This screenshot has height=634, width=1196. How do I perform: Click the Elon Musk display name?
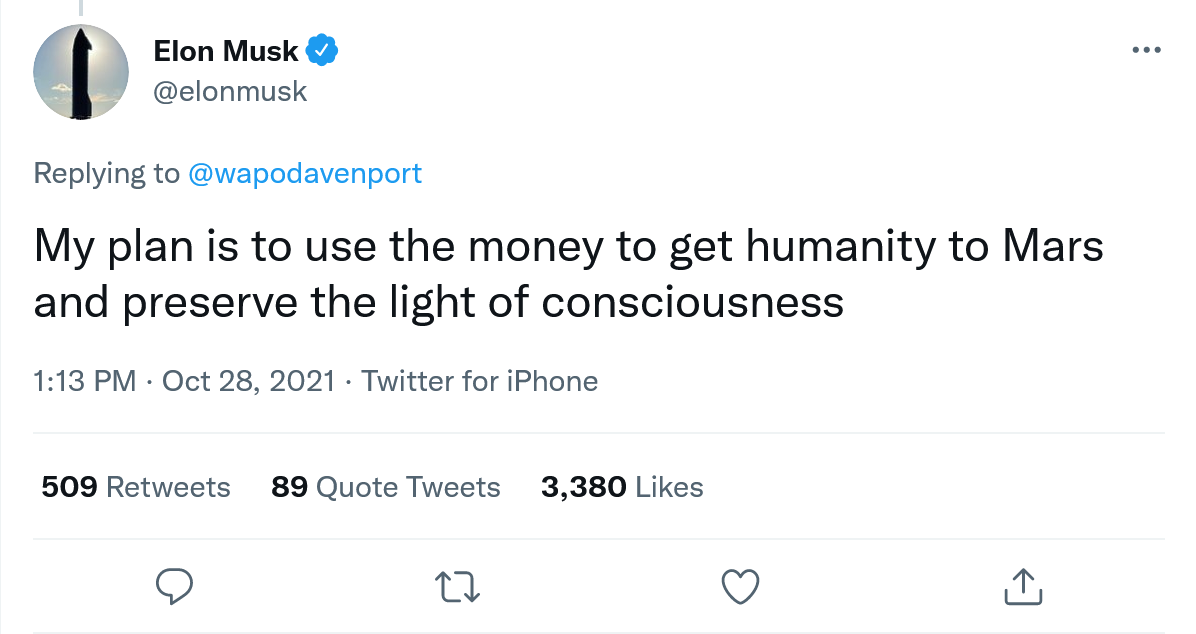226,50
